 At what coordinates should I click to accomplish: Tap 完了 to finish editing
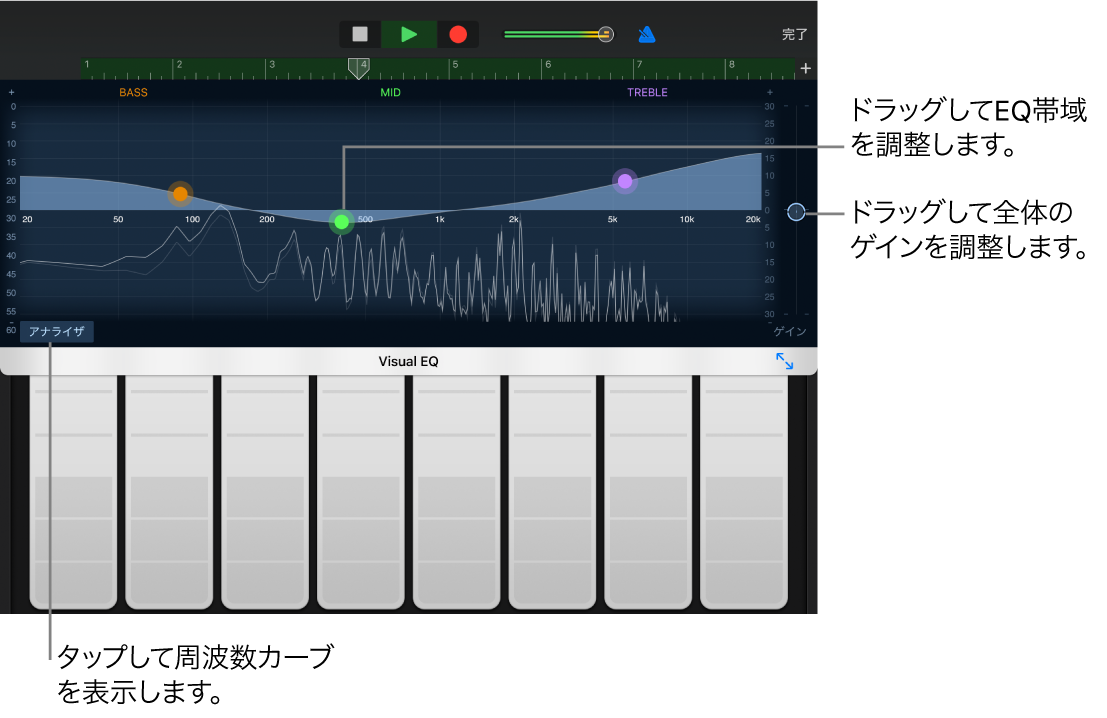tap(794, 33)
